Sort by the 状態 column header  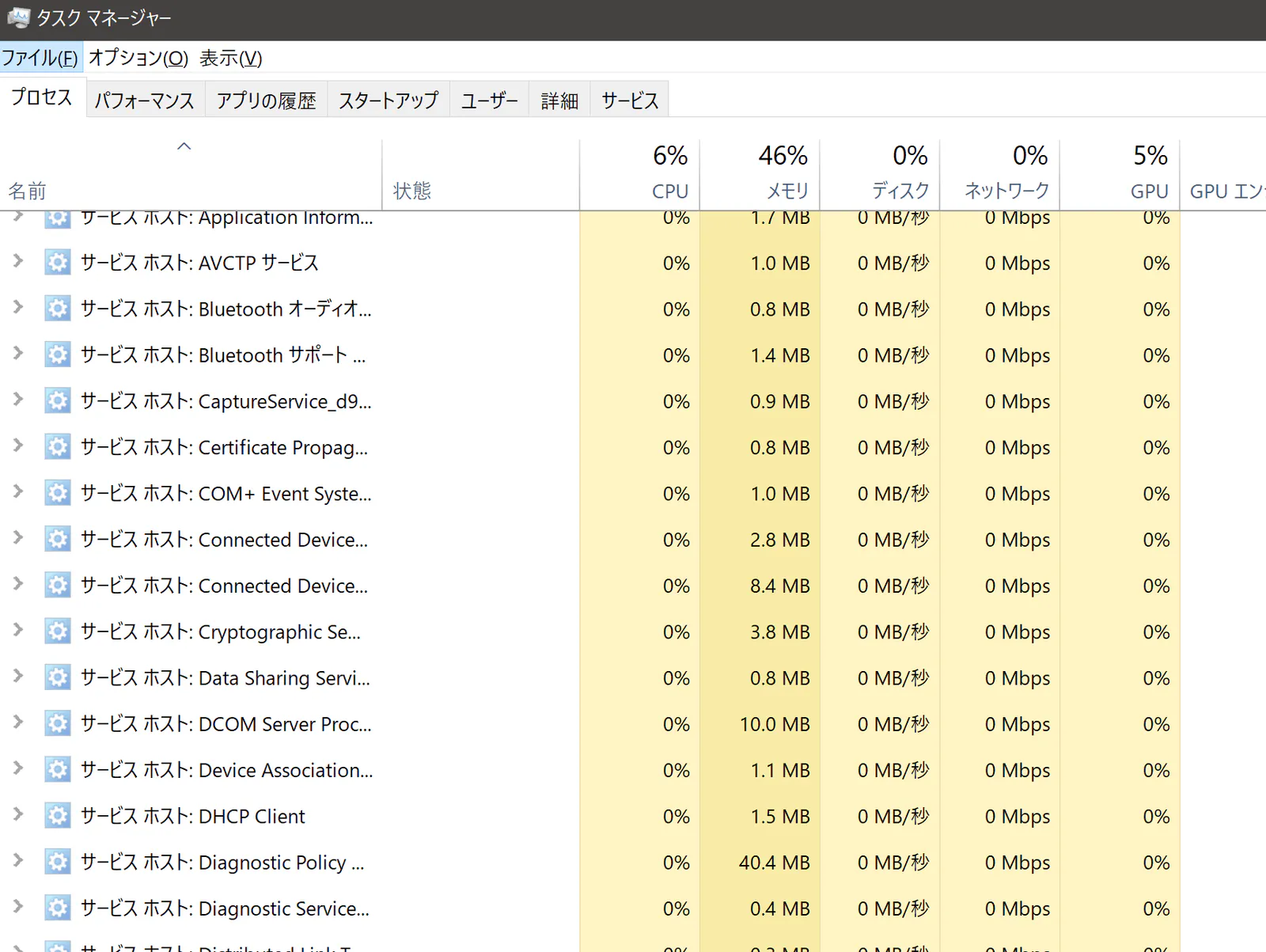click(481, 175)
